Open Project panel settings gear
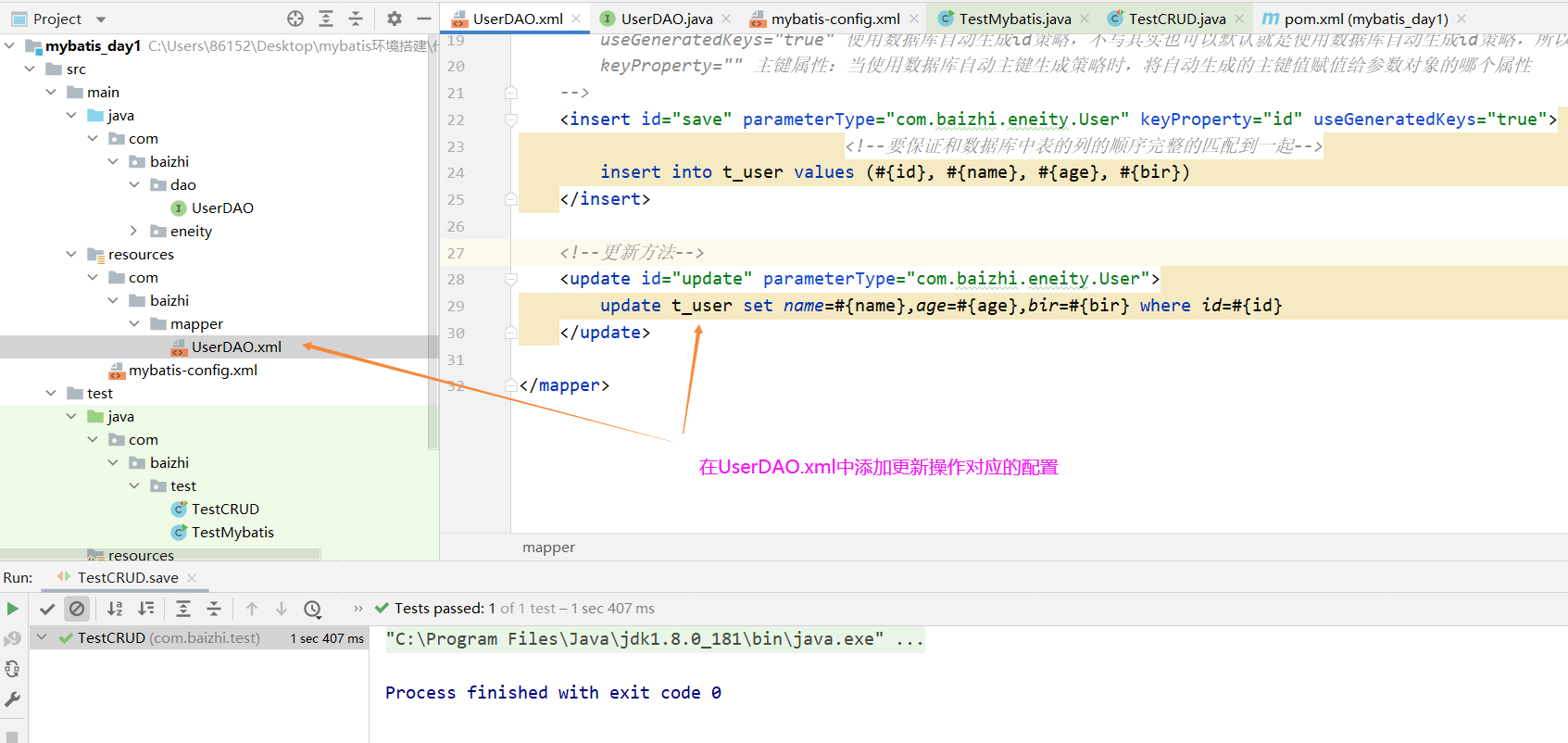This screenshot has width=1568, height=743. point(395,19)
